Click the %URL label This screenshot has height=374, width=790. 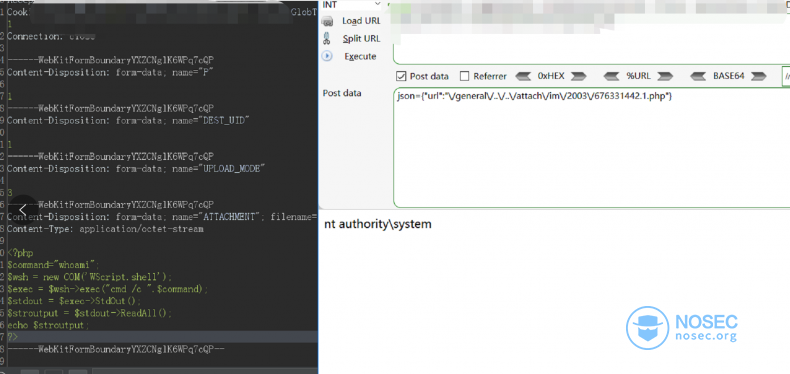[638, 76]
